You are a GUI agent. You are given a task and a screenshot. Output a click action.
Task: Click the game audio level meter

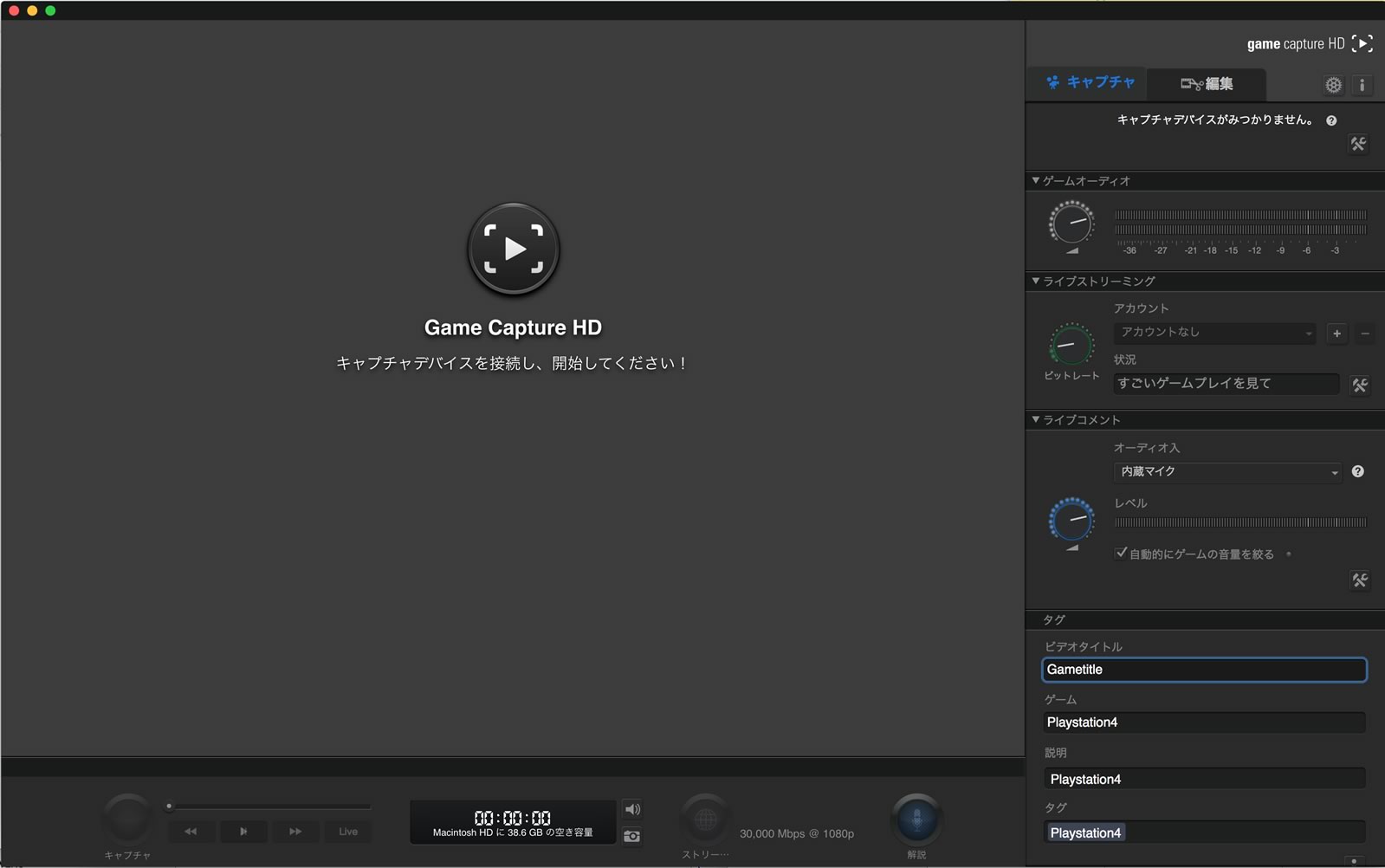1240,223
